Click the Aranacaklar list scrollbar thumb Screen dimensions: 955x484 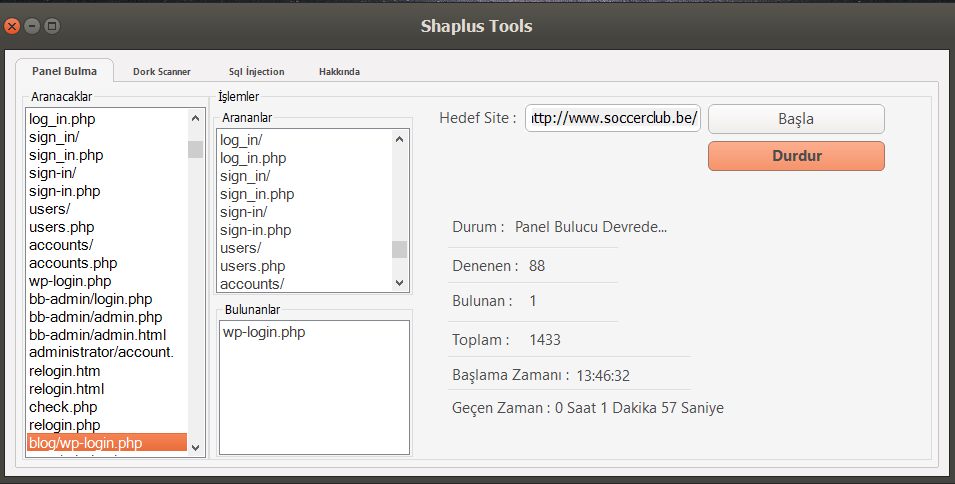196,149
